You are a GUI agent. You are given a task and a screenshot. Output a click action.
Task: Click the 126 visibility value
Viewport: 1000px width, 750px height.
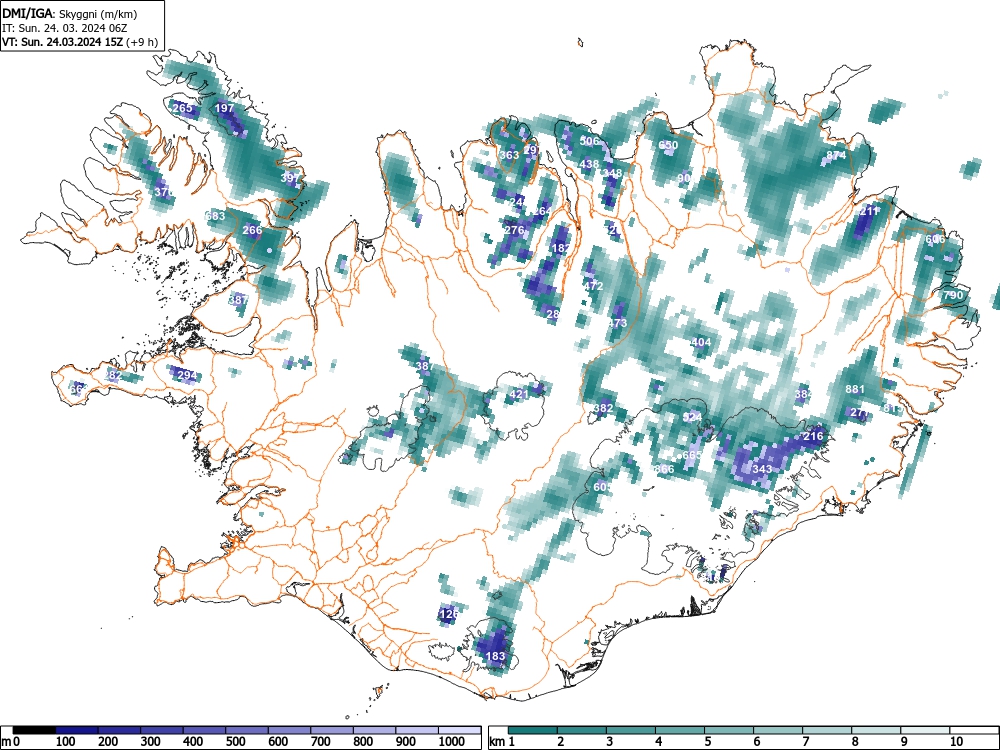click(x=448, y=614)
